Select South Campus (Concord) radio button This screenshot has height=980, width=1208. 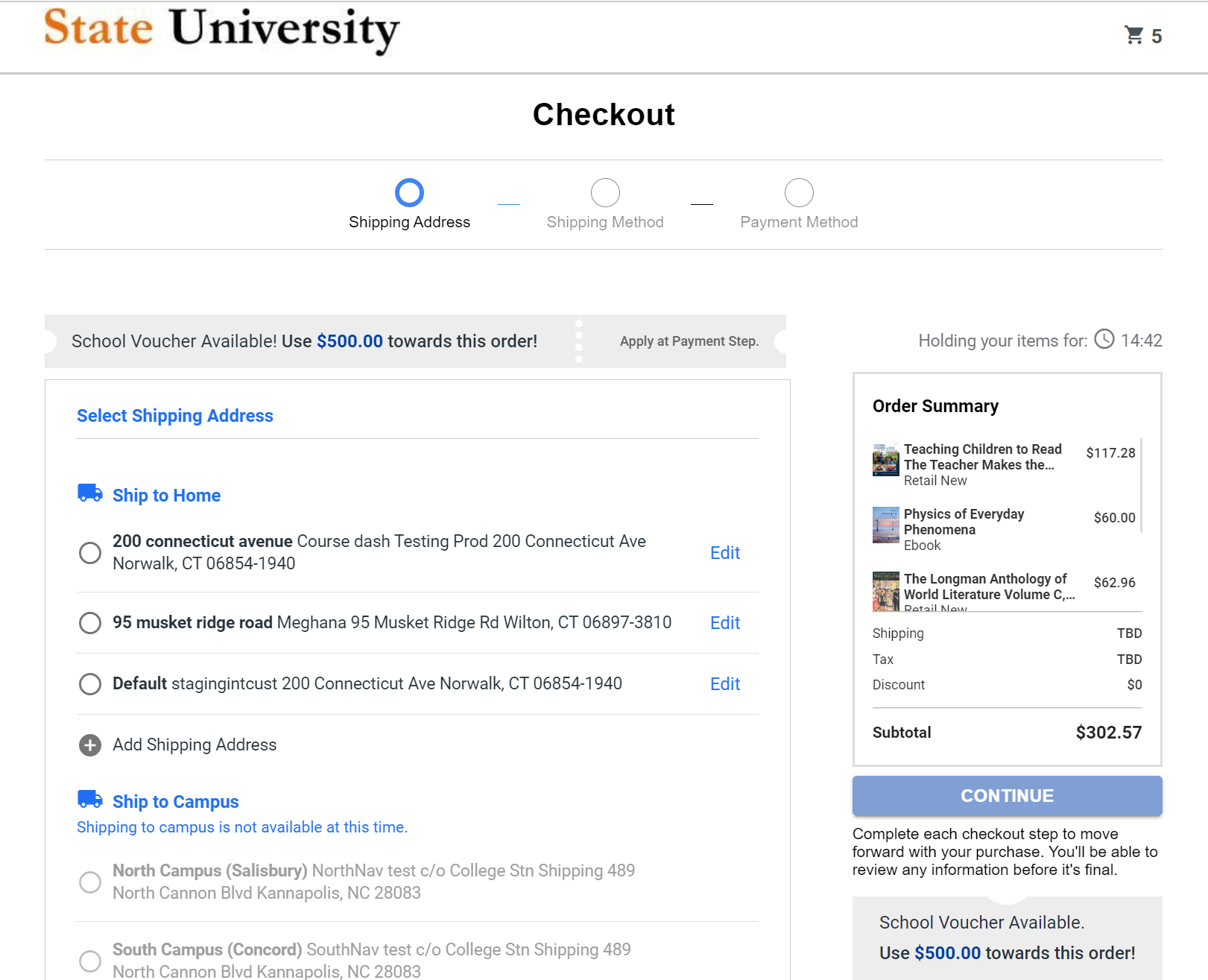click(x=90, y=961)
